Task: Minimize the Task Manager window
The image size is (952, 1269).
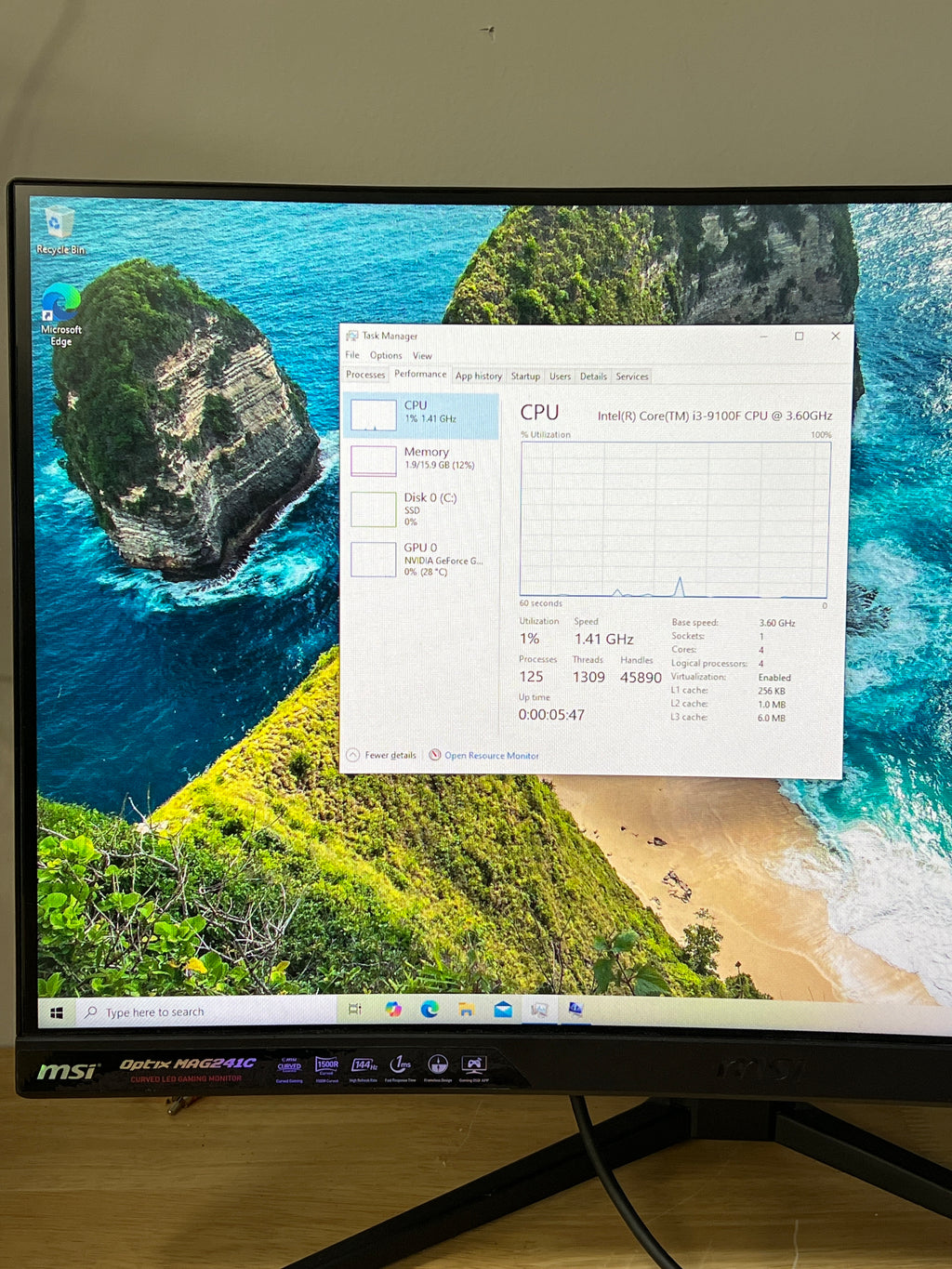Action: click(763, 337)
